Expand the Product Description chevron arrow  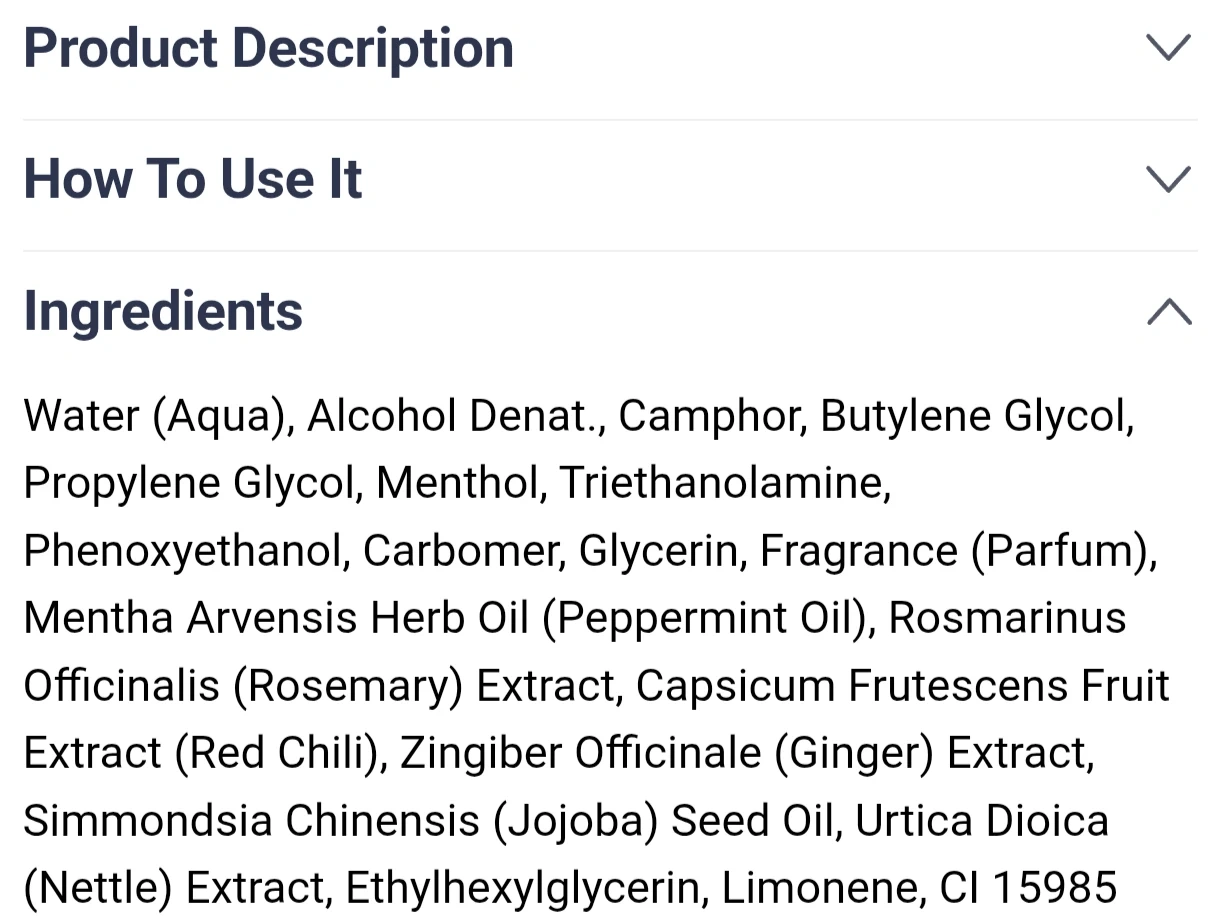1169,47
